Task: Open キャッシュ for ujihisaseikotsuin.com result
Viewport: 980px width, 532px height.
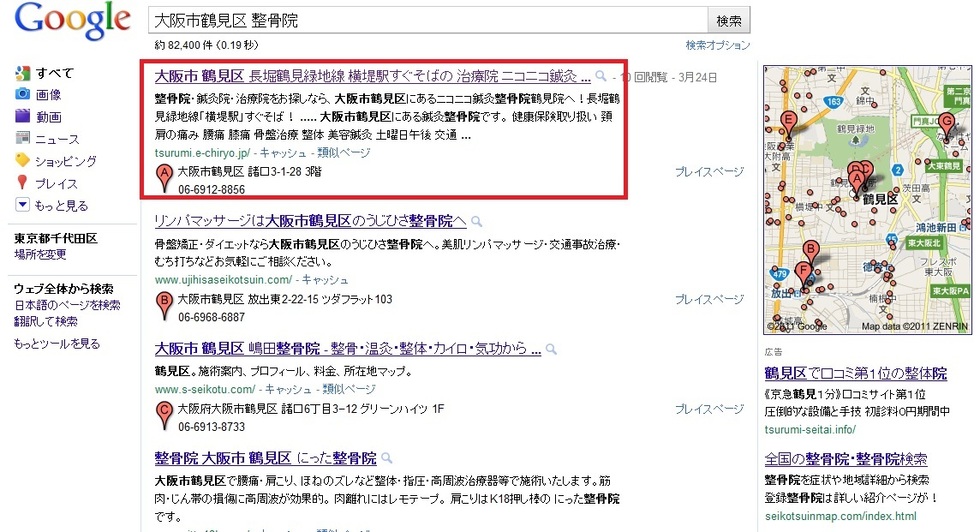Action: (325, 280)
